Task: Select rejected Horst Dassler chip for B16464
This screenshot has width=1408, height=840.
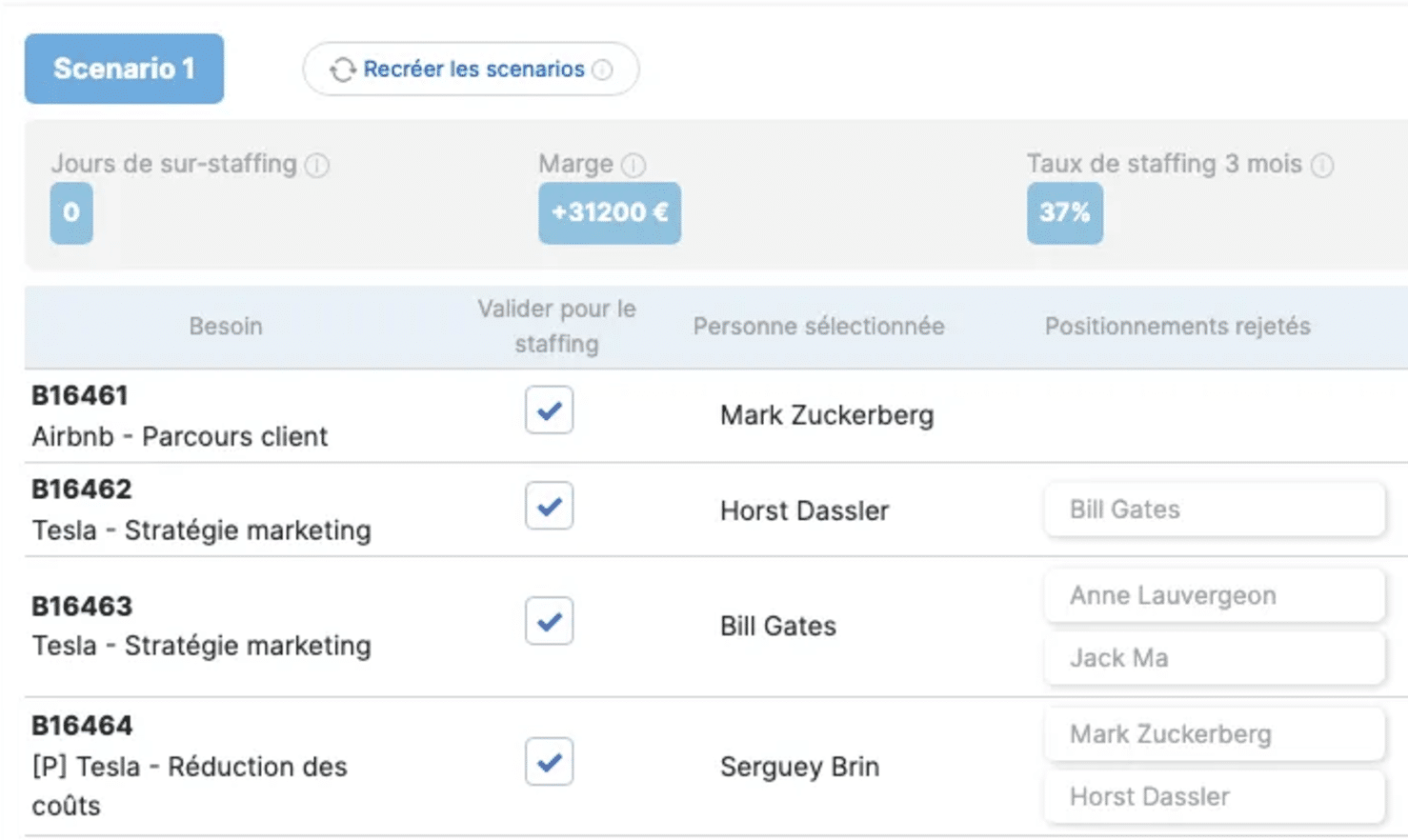Action: pyautogui.click(x=1215, y=796)
